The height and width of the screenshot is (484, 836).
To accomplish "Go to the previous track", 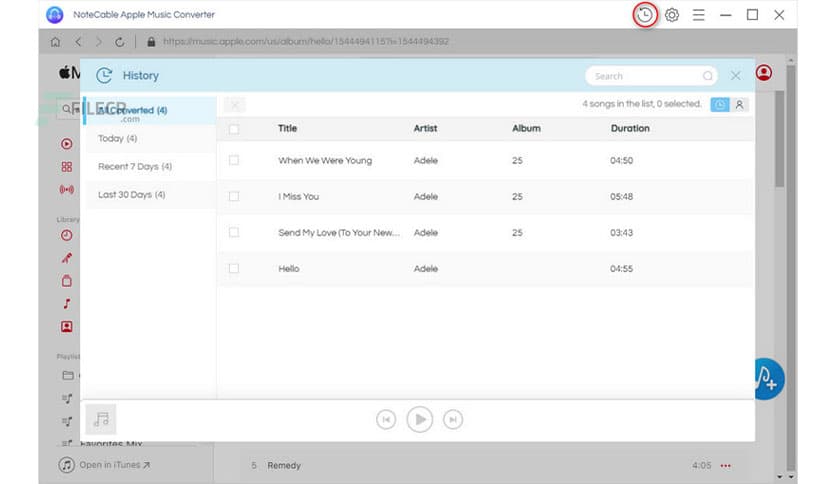I will pyautogui.click(x=386, y=420).
